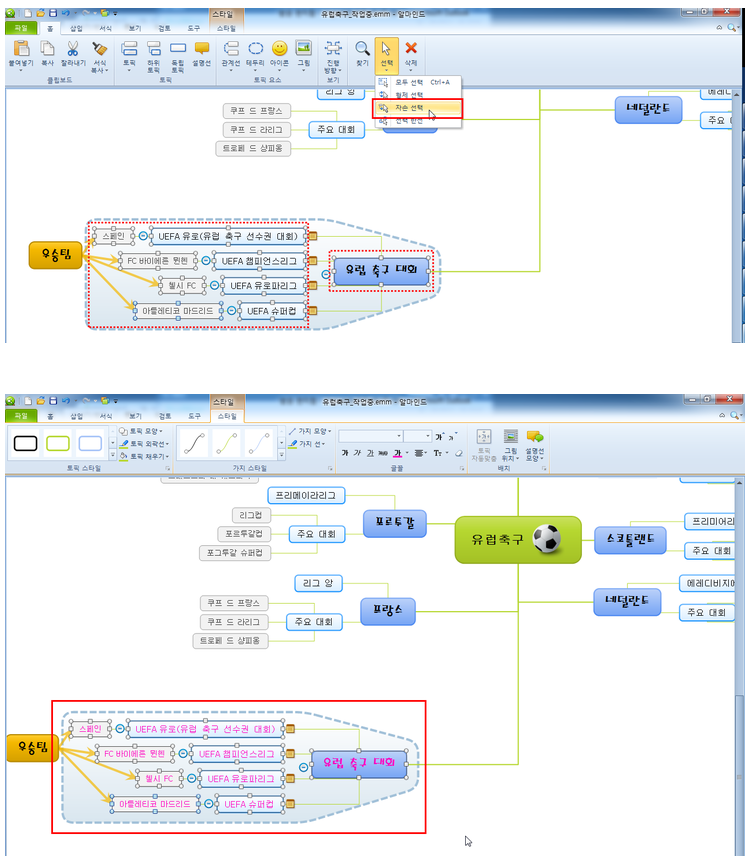Select 서식 복사 format painter brush icon
The width and height of the screenshot is (751, 856).
pos(99,49)
